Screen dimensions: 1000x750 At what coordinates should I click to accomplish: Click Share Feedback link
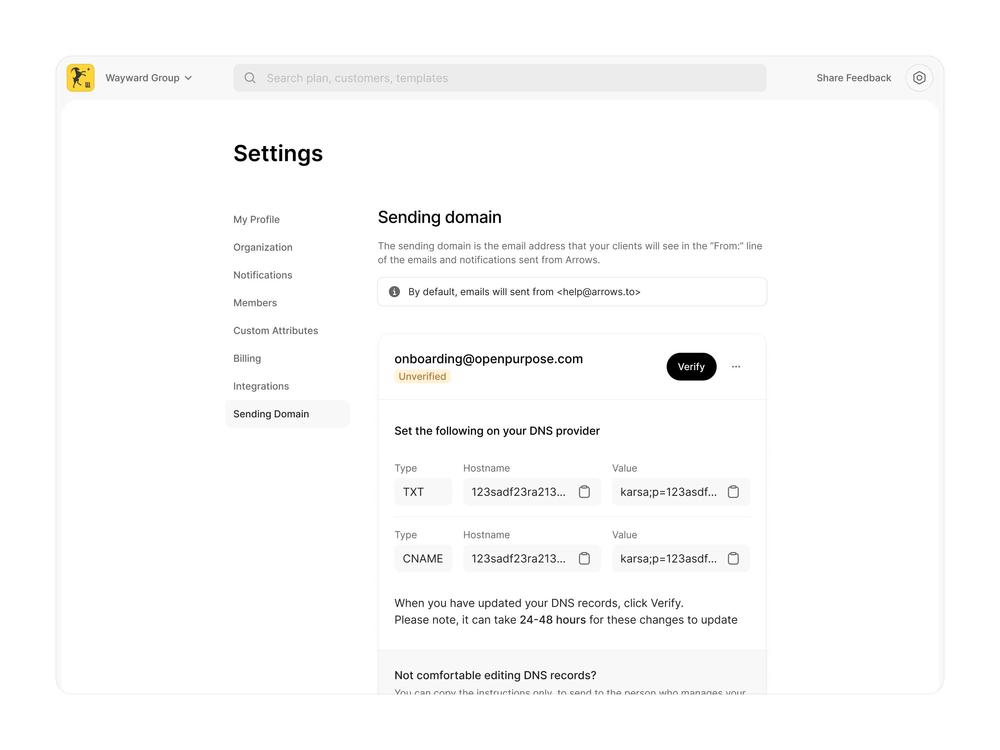click(x=853, y=78)
